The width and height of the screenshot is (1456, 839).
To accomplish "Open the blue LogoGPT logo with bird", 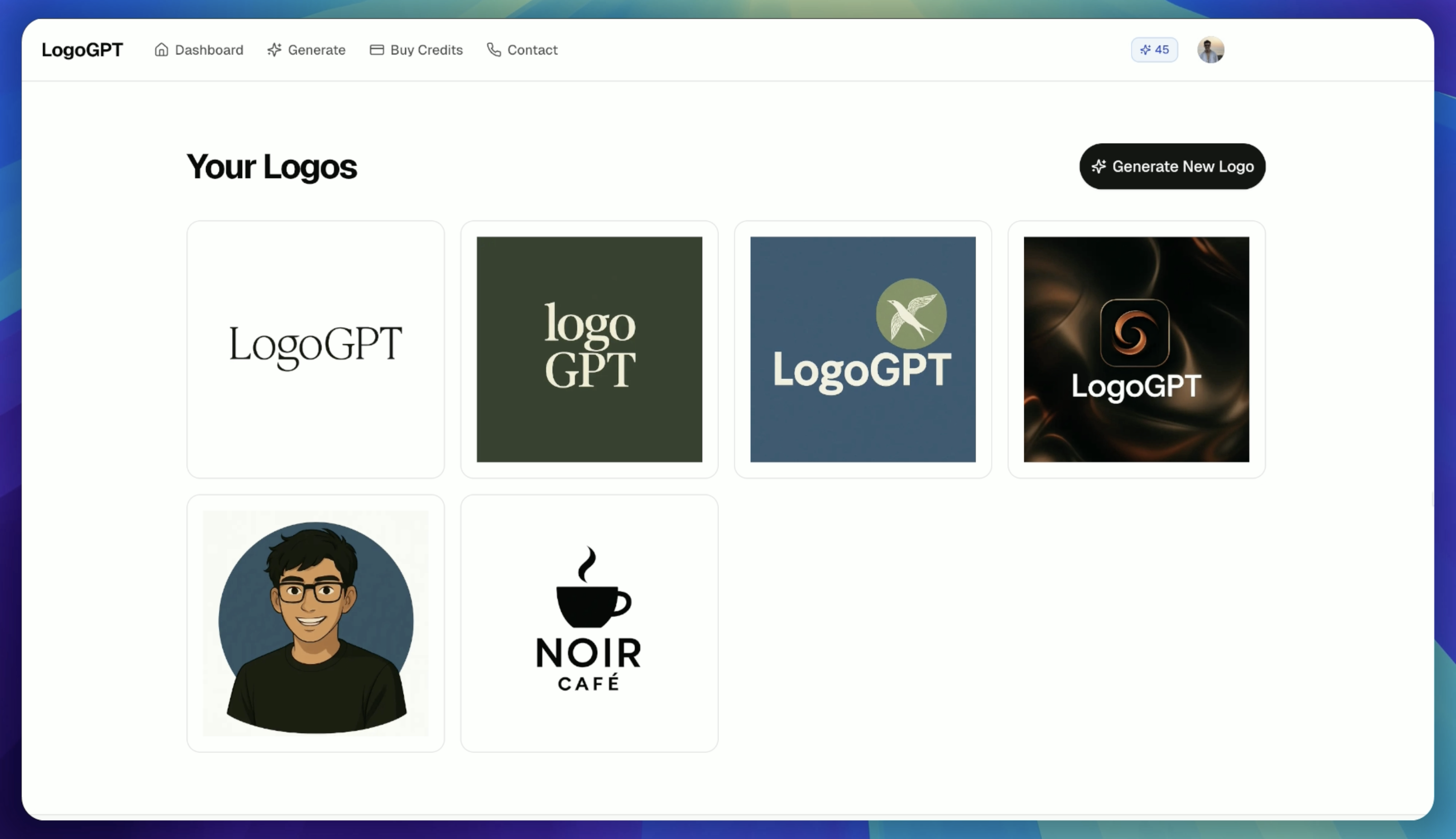I will [x=863, y=349].
